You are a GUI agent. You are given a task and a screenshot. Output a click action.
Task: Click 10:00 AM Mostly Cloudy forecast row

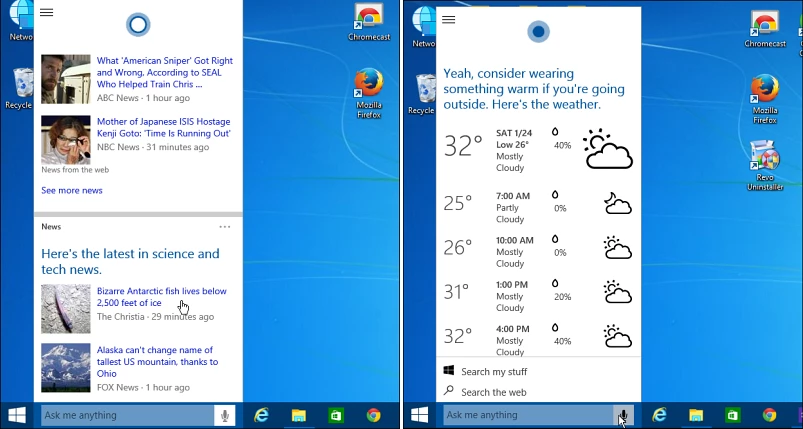tap(538, 251)
